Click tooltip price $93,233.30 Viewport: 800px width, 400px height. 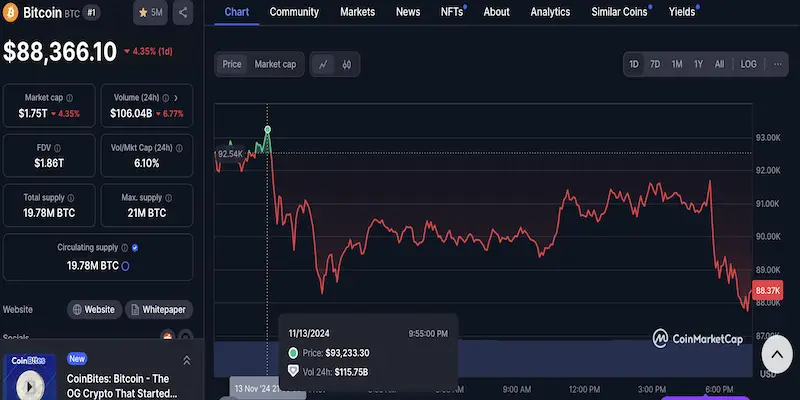click(347, 353)
